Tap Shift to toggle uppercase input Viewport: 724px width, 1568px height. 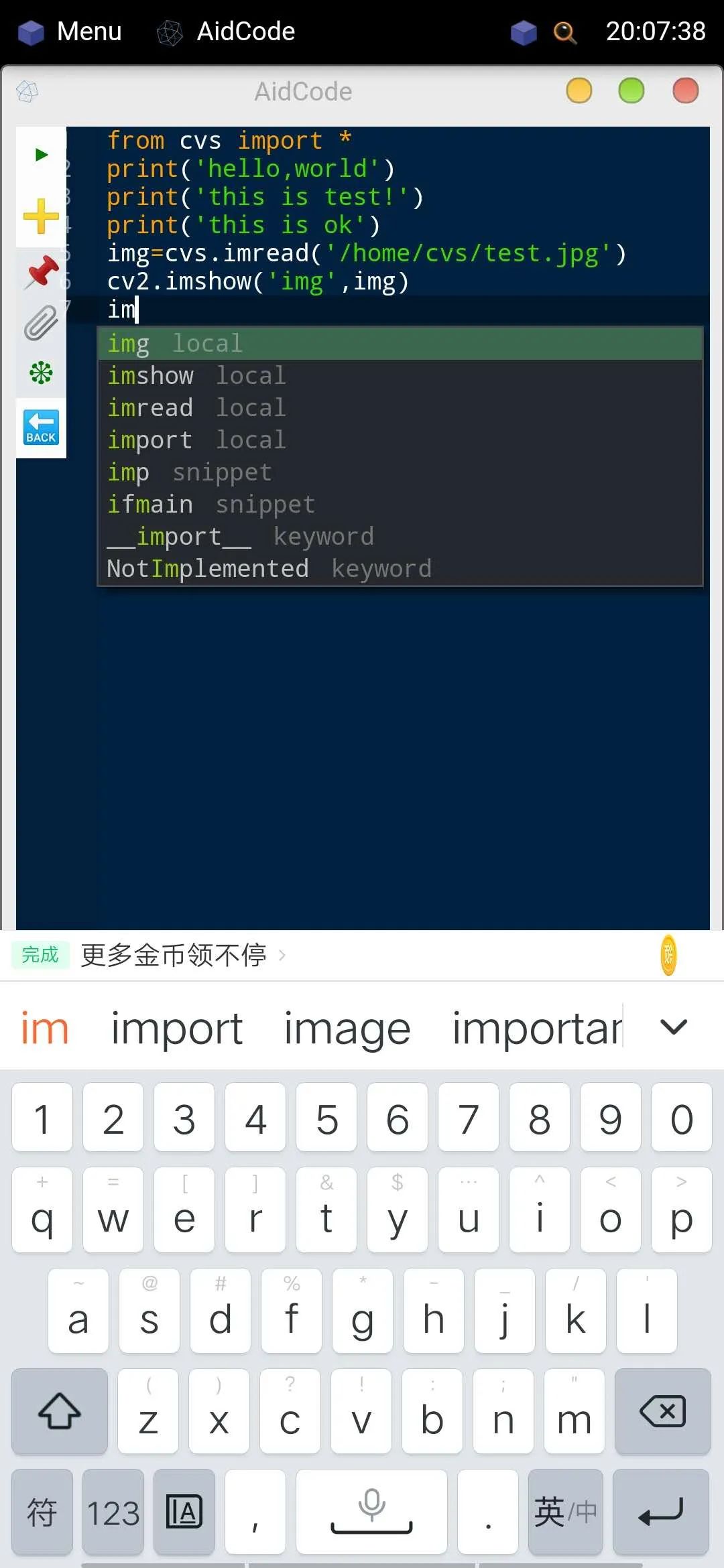click(59, 1412)
